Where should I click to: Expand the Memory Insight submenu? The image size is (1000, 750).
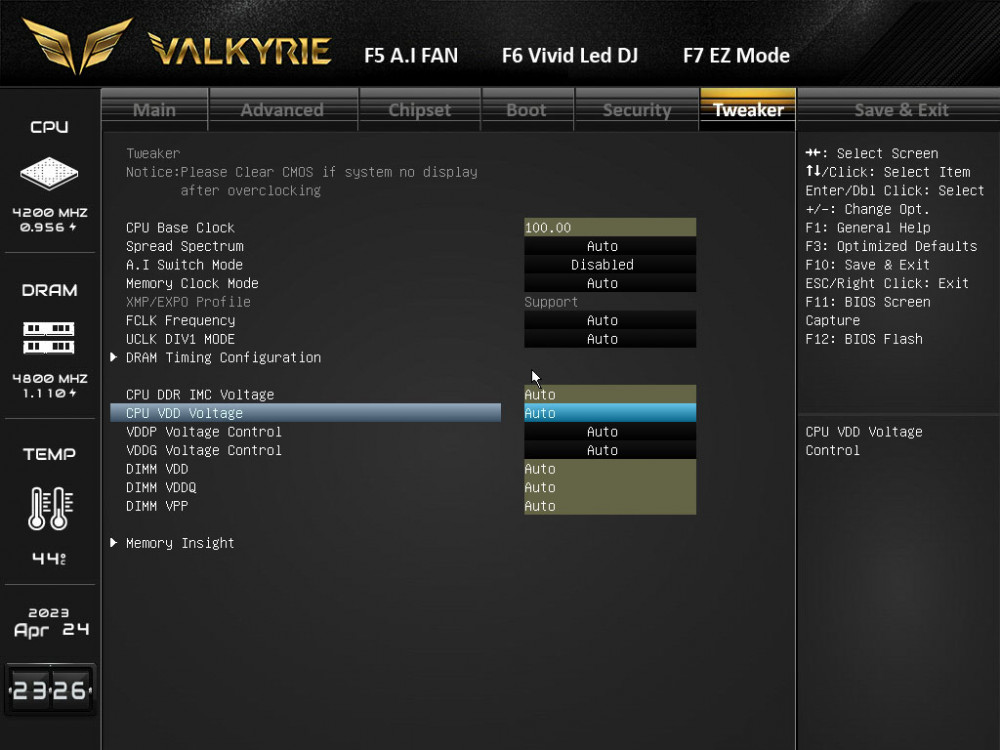click(x=179, y=543)
